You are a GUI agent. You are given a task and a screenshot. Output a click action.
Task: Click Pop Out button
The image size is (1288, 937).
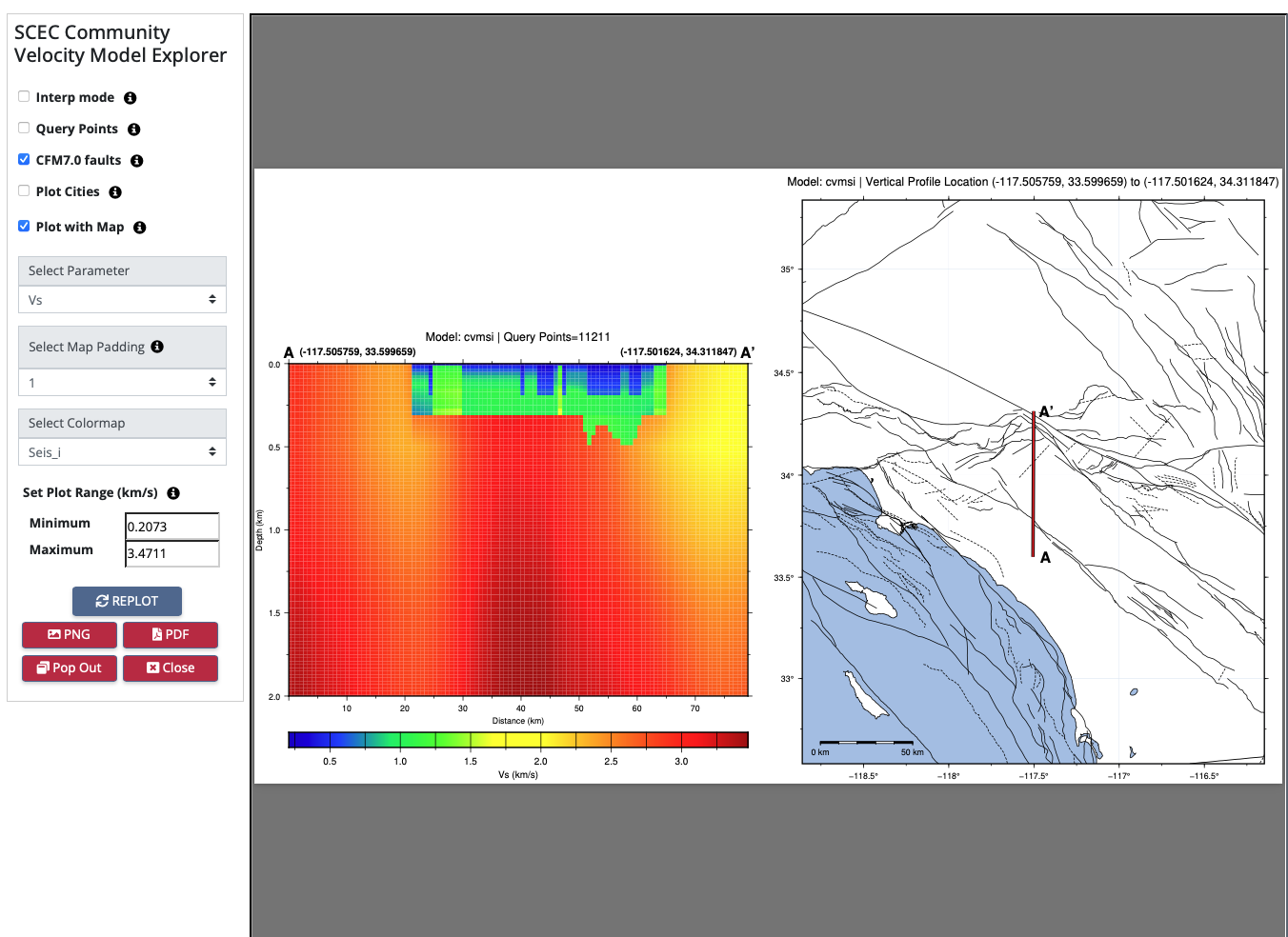point(70,668)
